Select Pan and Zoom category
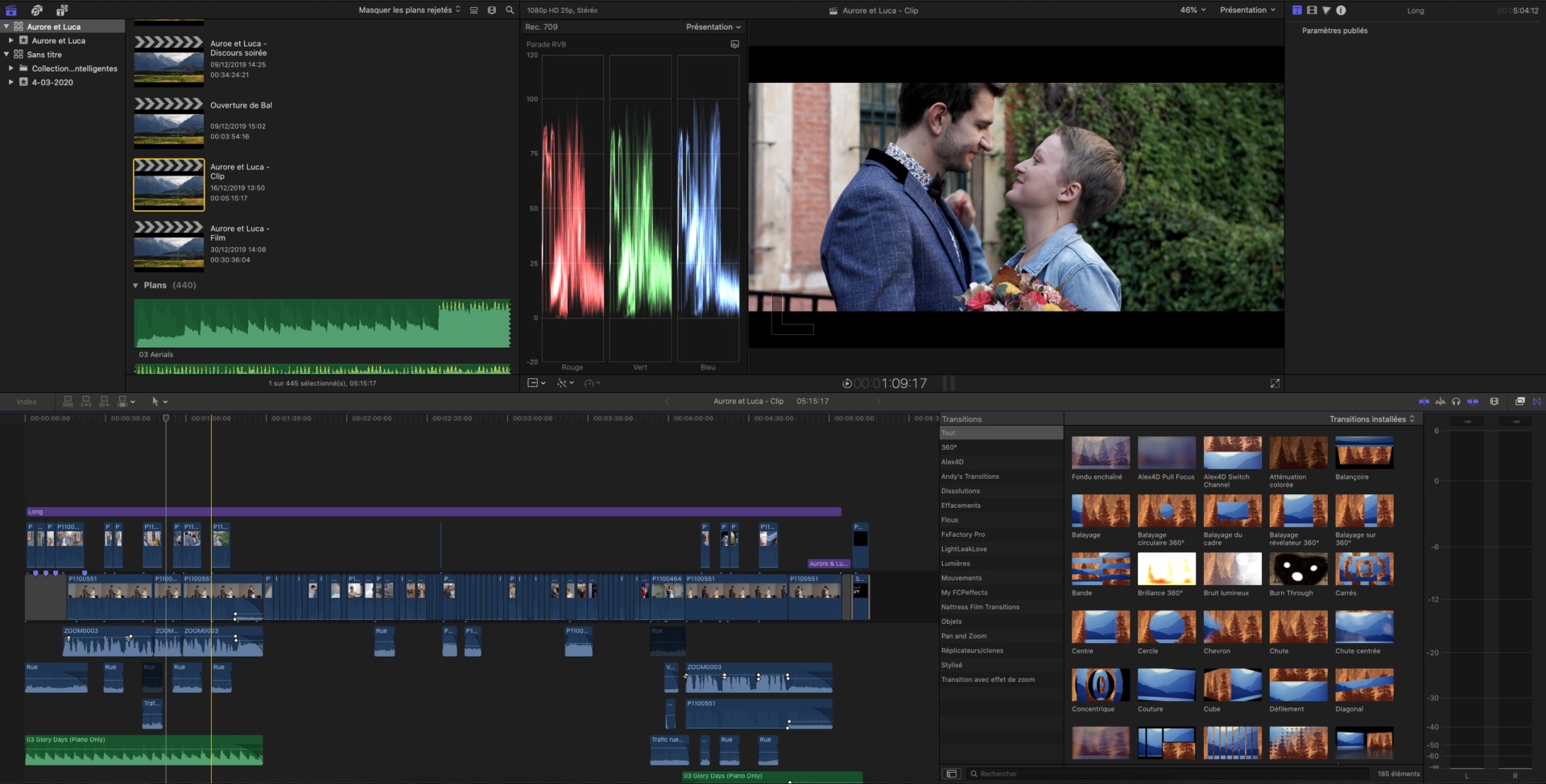 (x=1001, y=636)
